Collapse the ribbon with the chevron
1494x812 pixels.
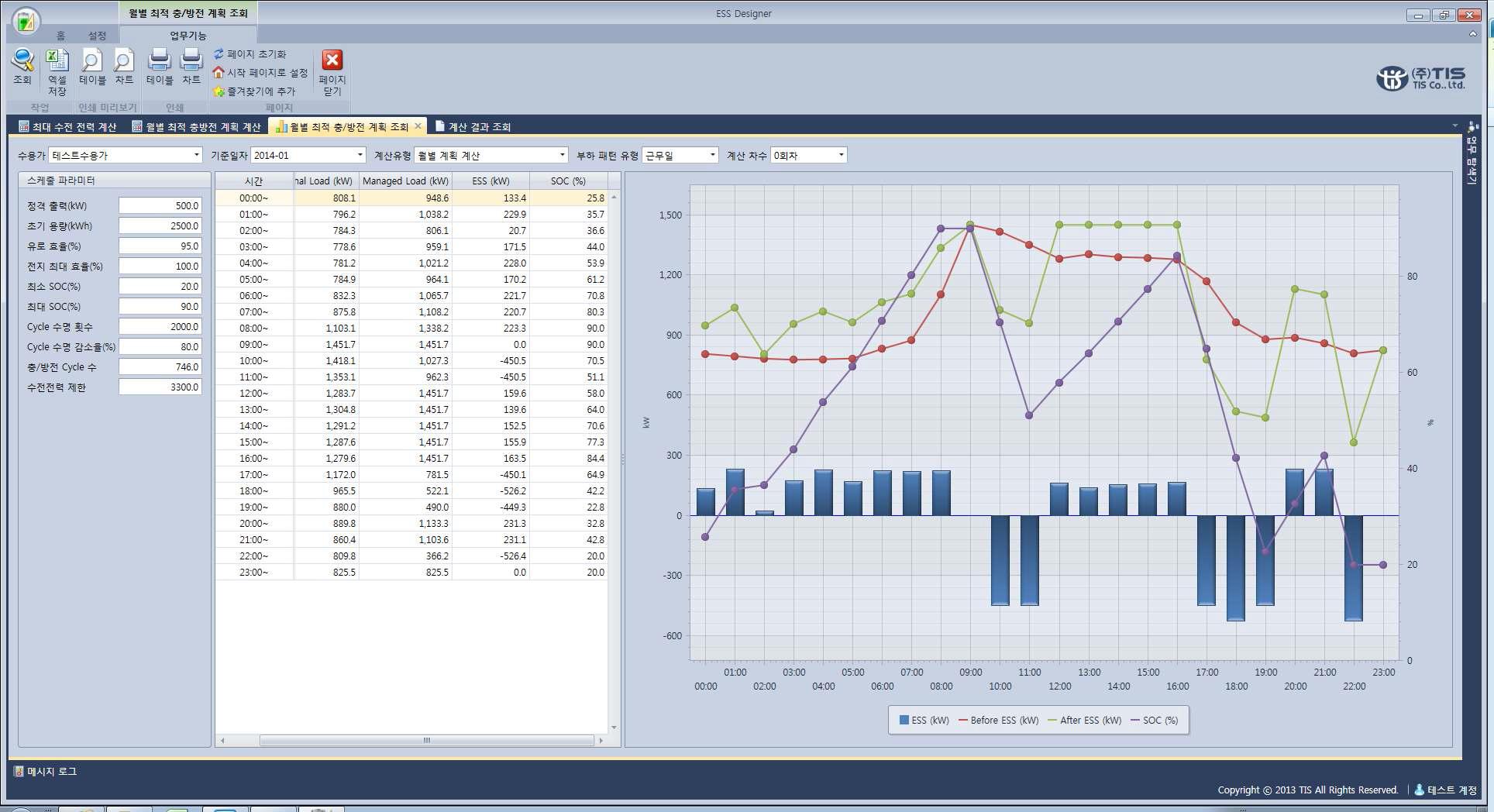pos(1472,34)
